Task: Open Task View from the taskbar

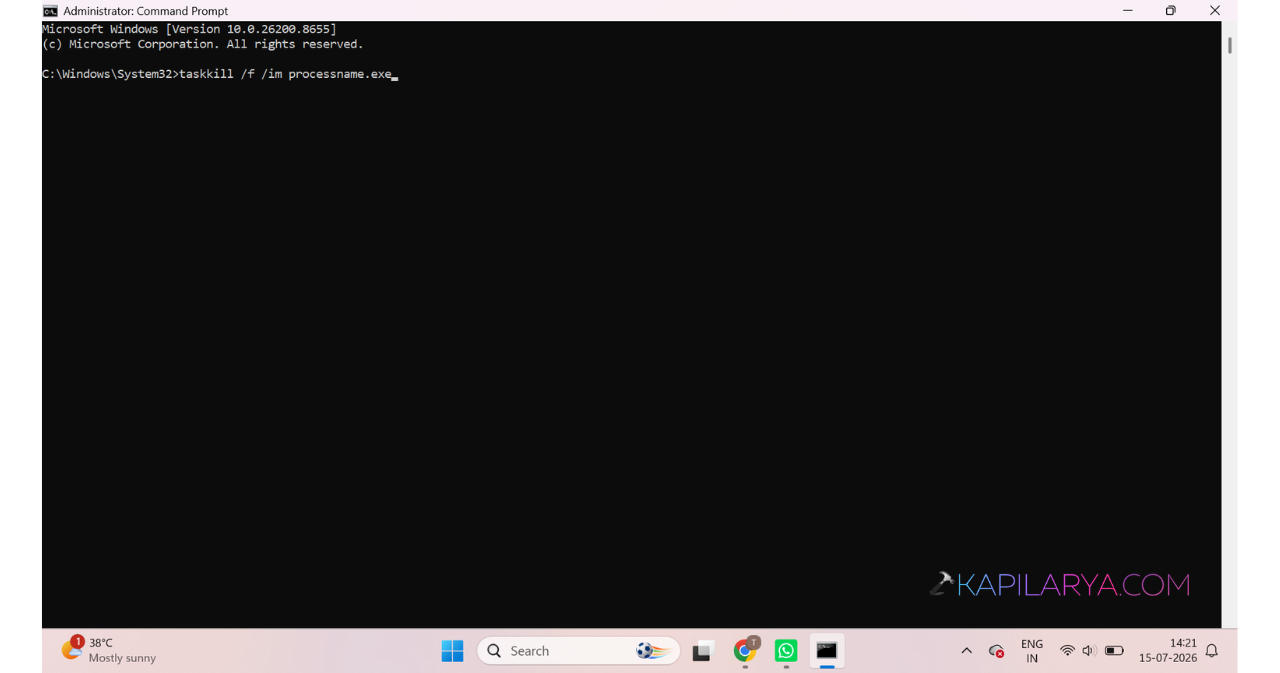Action: point(703,652)
